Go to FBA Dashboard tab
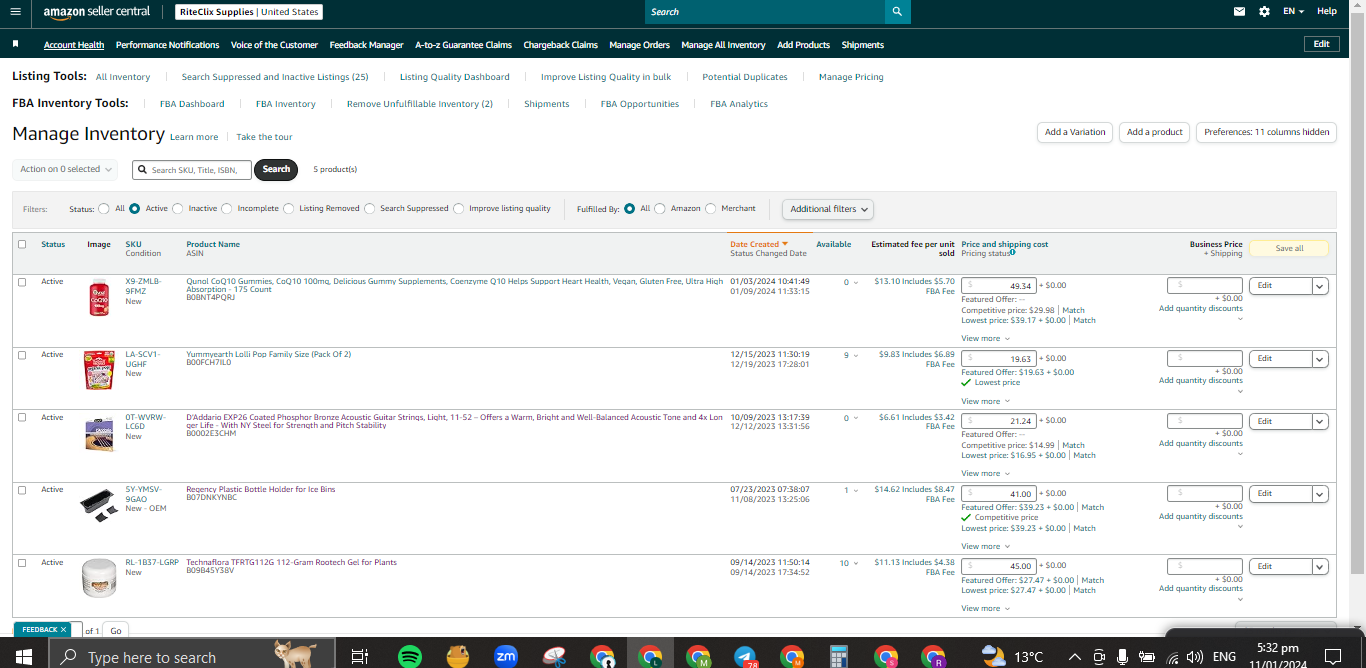 192,104
